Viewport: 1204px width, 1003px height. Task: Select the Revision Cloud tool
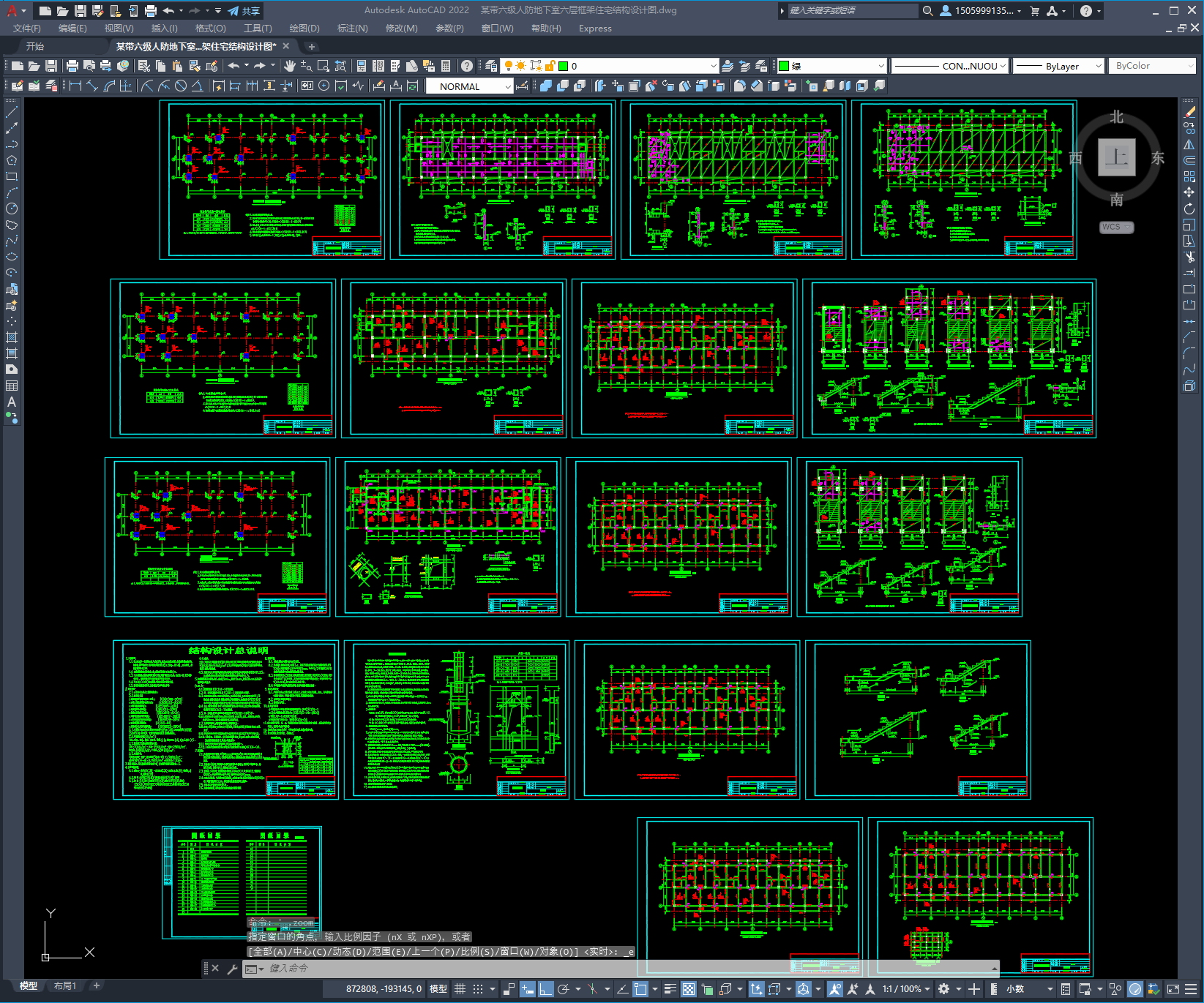12,225
